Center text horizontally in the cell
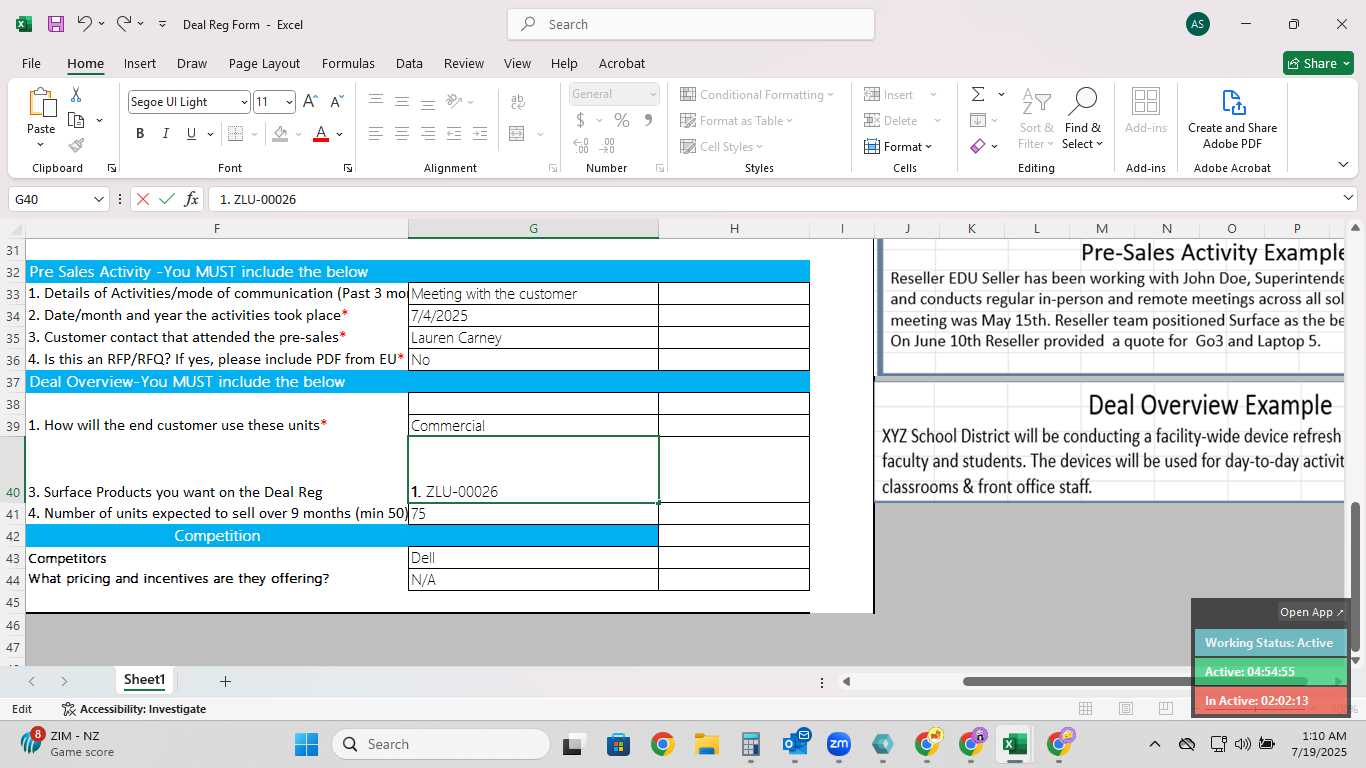Image resolution: width=1366 pixels, height=768 pixels. click(x=402, y=134)
